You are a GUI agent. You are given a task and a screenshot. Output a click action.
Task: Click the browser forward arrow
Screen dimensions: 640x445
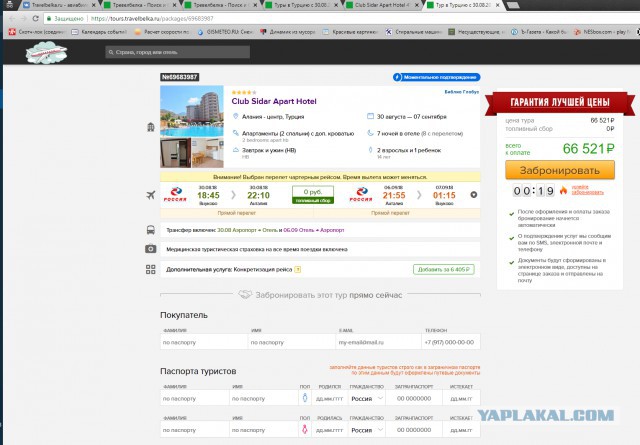tap(23, 18)
